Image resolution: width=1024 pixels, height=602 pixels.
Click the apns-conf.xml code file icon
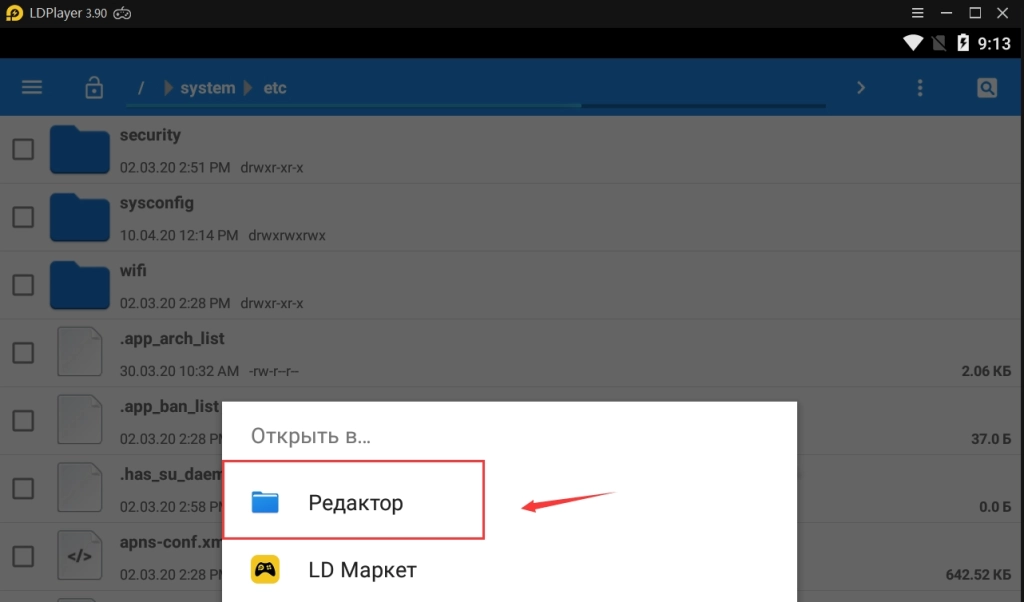point(79,555)
